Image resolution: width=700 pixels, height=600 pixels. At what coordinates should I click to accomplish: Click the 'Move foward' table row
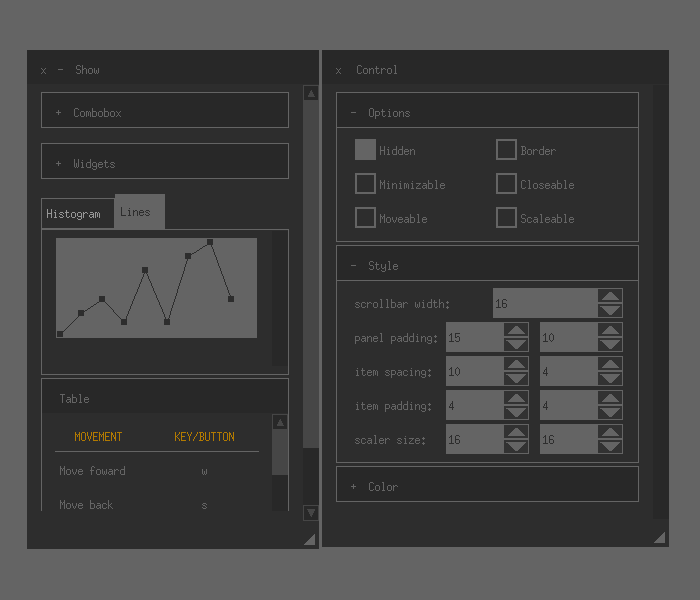tap(157, 471)
